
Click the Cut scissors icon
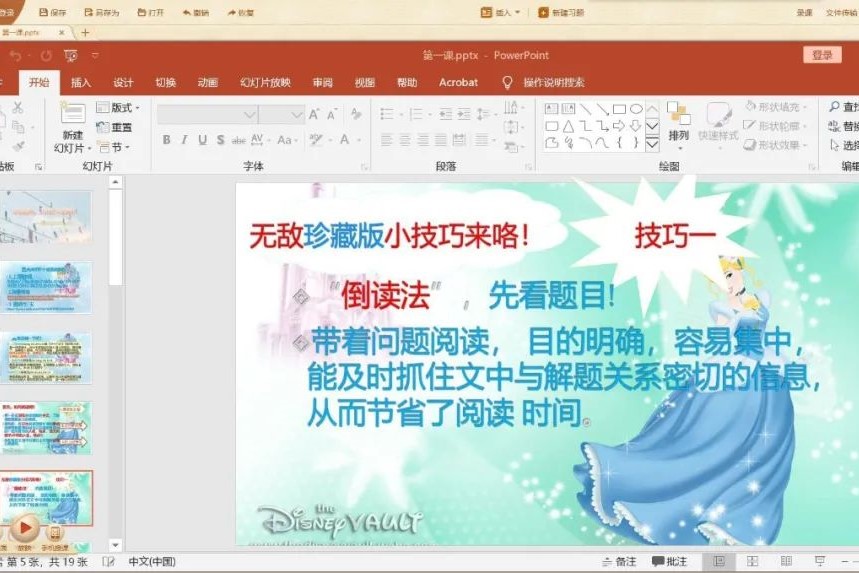18,107
